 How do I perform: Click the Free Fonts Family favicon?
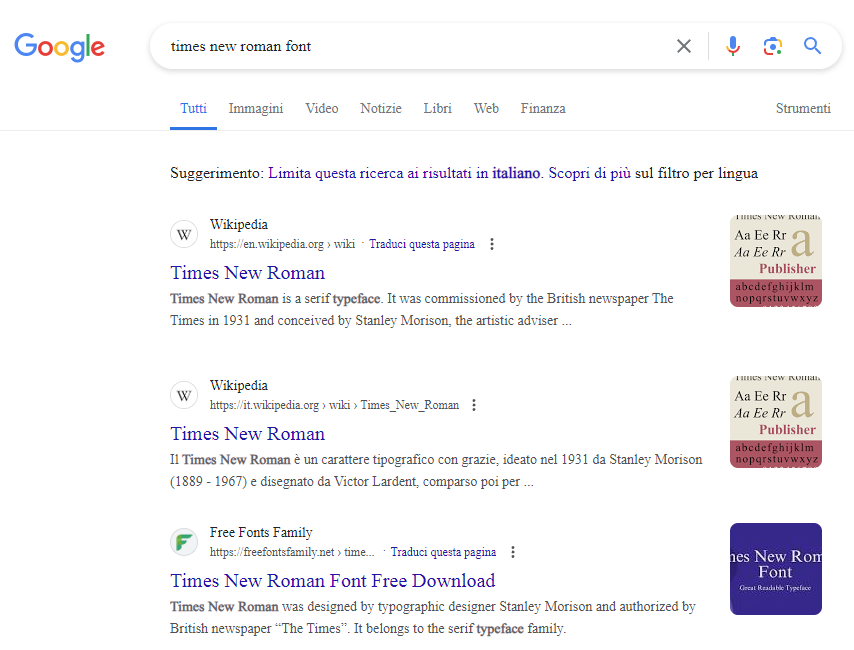(184, 542)
